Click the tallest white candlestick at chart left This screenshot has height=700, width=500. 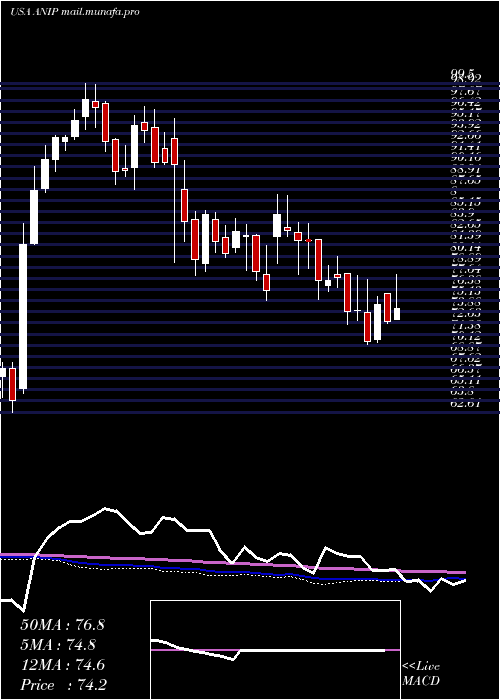[23, 316]
